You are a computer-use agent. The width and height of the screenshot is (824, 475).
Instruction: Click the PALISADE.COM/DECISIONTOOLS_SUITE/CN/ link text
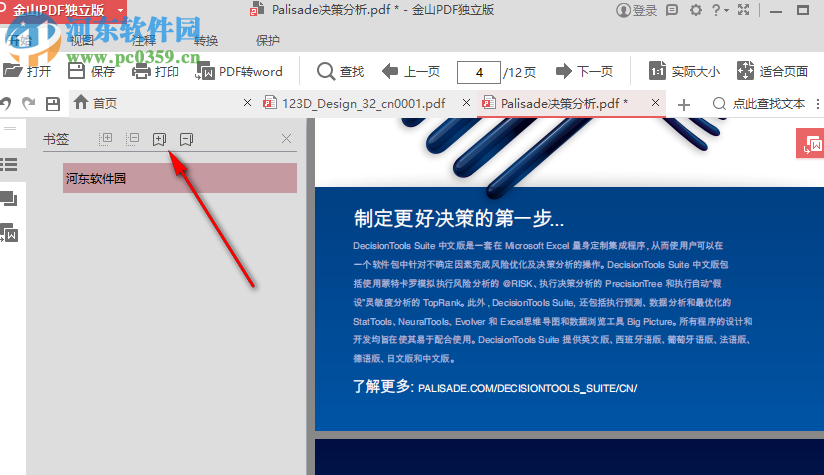(x=528, y=388)
